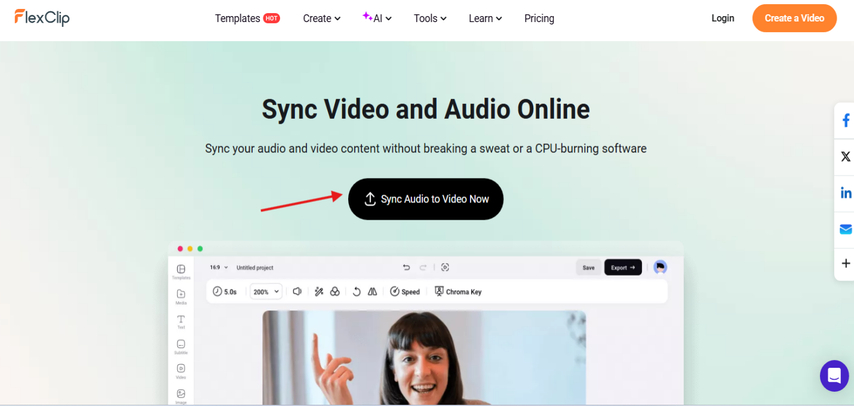
Task: Click the magic wand adjust icon
Action: point(319,292)
